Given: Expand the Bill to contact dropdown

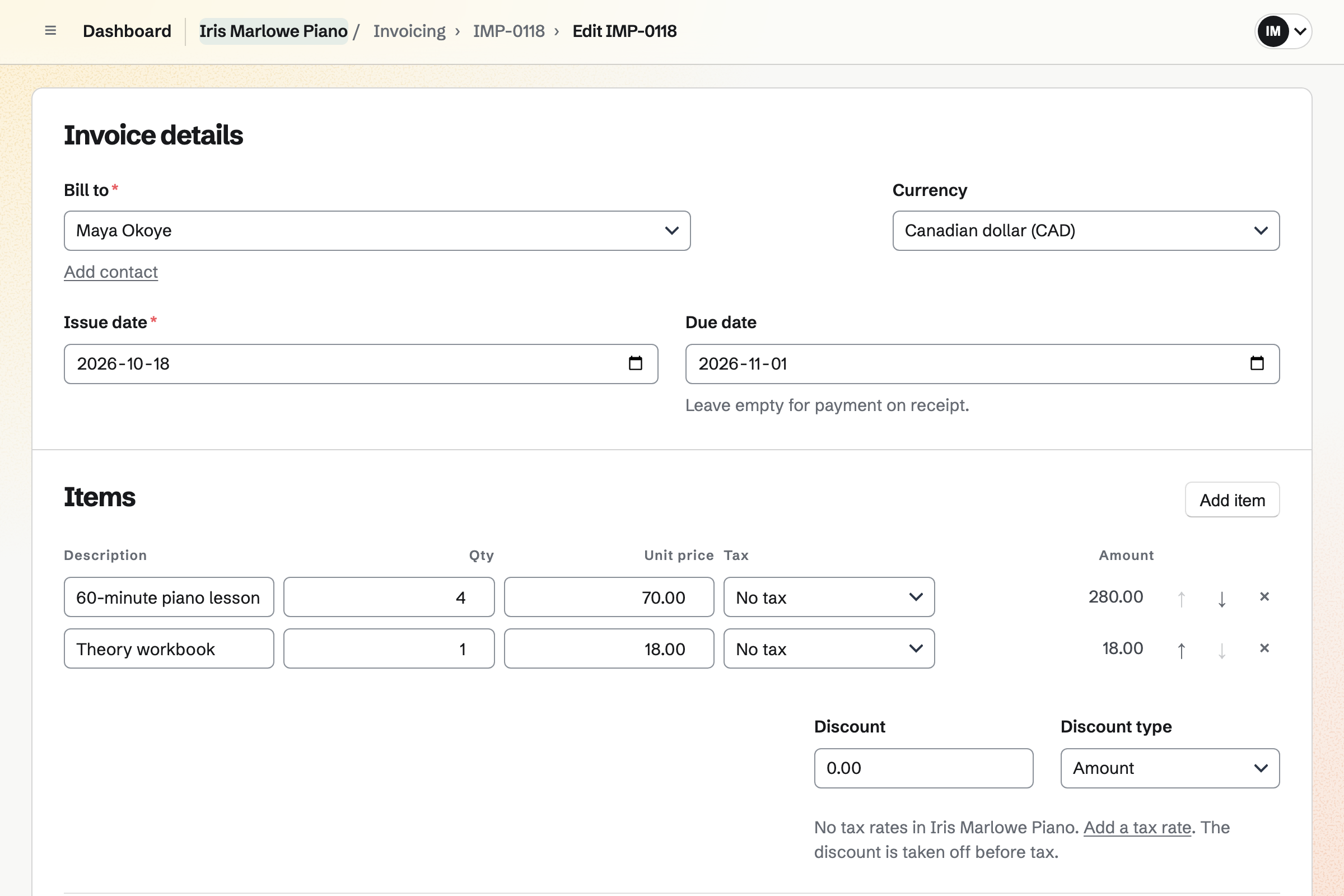Looking at the screenshot, I should point(377,231).
